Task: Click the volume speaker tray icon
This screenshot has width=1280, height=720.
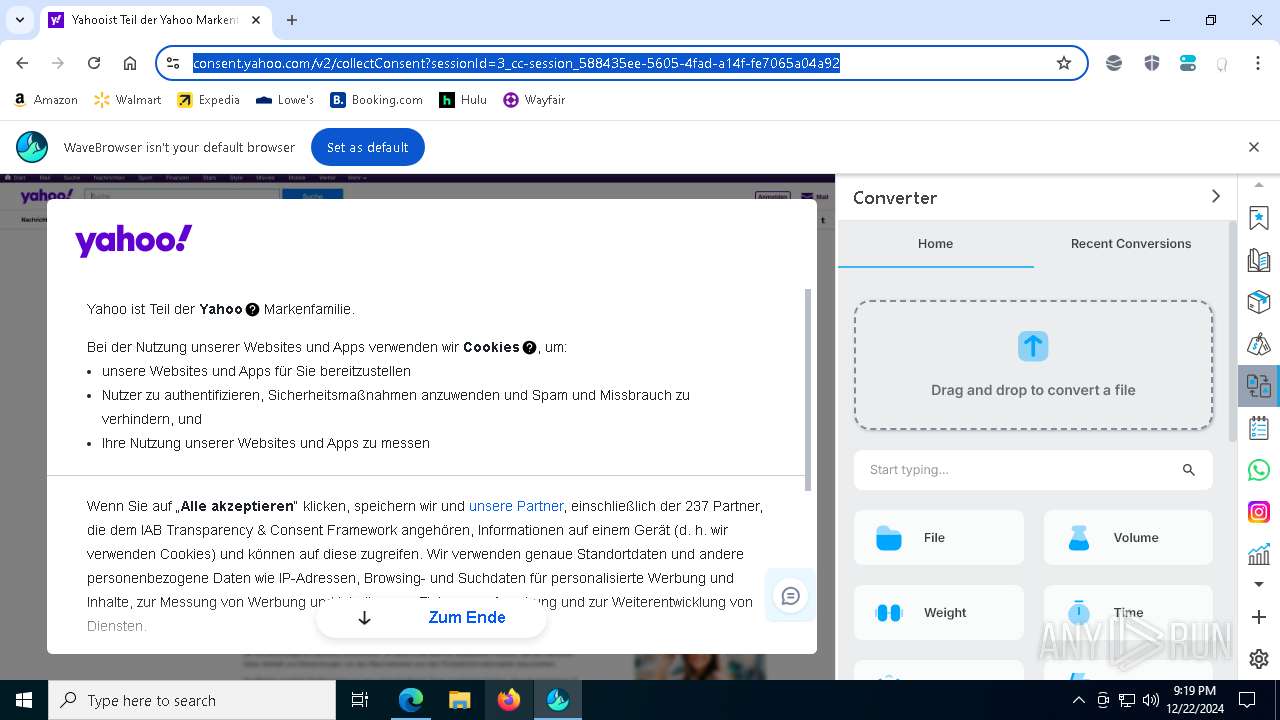Action: (x=1150, y=700)
